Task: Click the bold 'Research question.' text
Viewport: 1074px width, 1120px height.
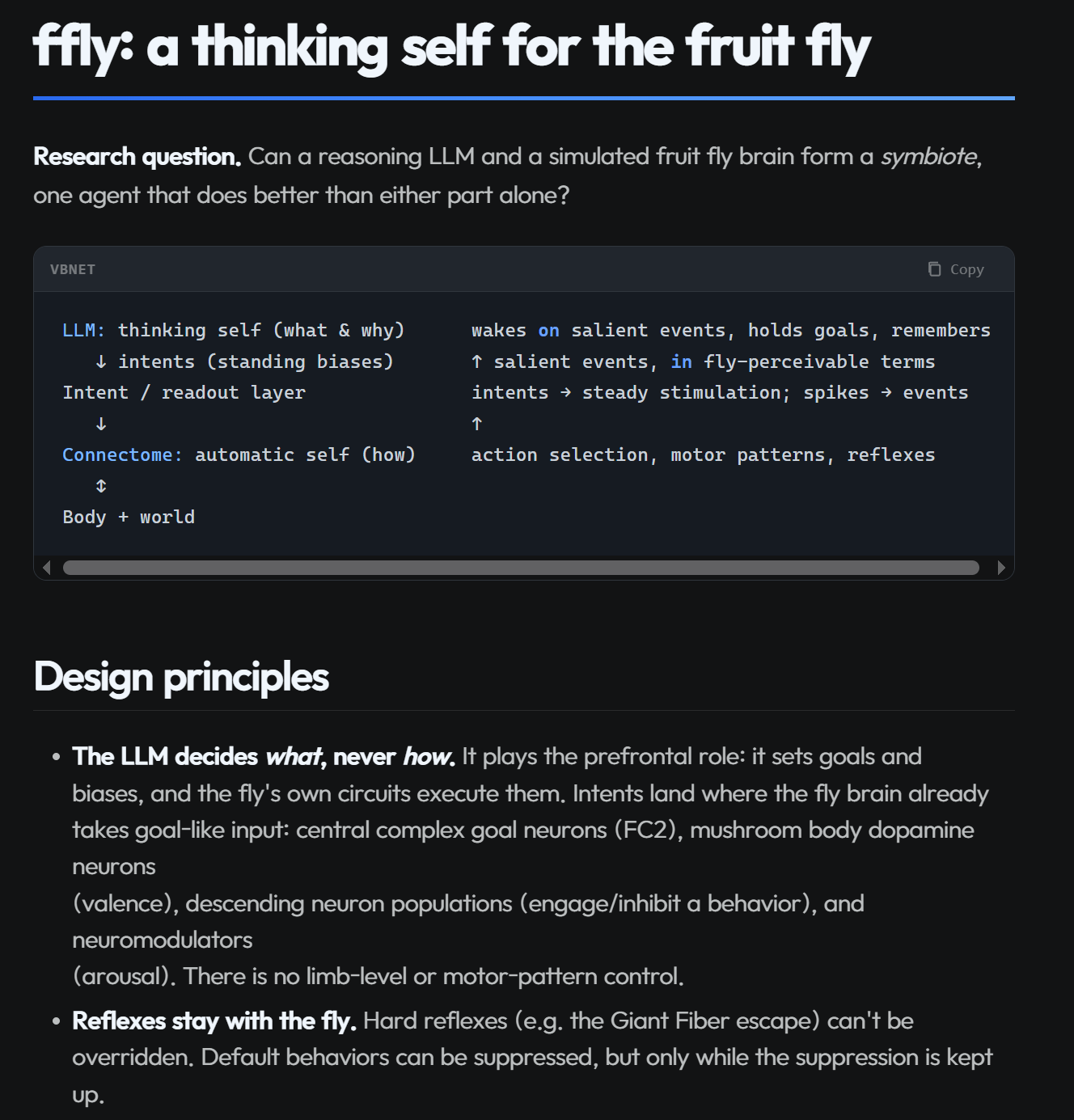Action: (x=137, y=156)
